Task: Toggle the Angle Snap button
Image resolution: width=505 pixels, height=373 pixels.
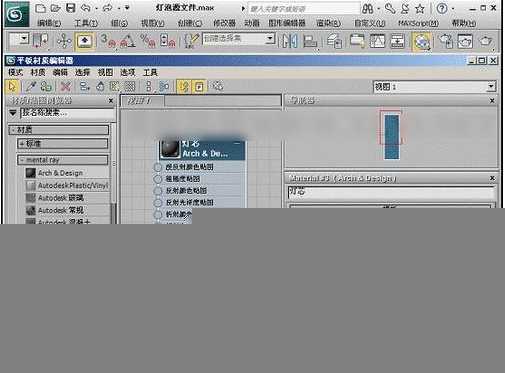Action: (x=128, y=41)
